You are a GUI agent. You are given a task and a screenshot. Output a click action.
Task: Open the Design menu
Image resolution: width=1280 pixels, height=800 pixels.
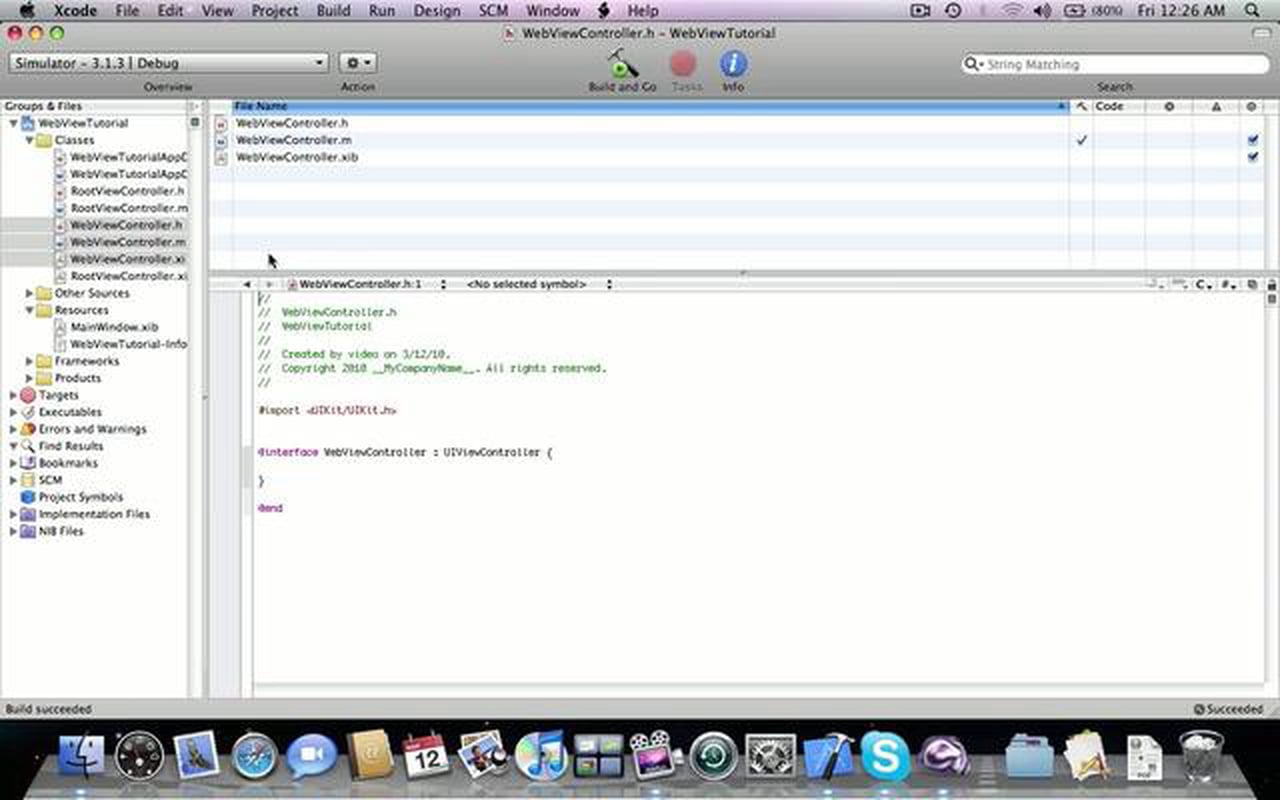[436, 11]
